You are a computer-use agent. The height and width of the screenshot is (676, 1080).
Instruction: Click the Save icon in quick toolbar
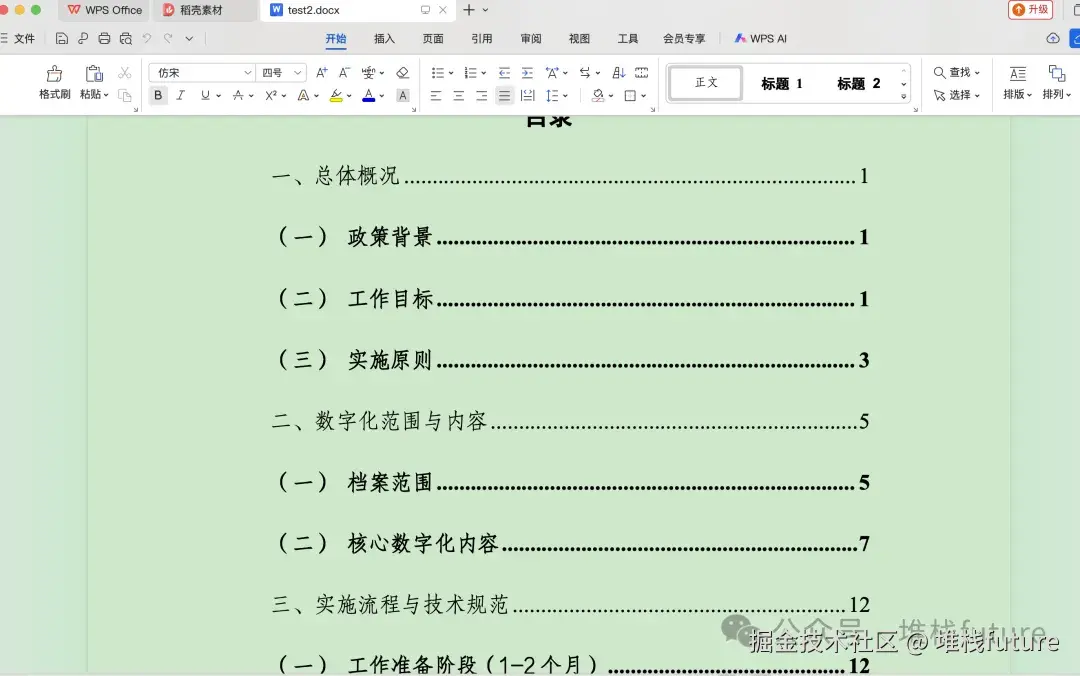[x=62, y=39]
